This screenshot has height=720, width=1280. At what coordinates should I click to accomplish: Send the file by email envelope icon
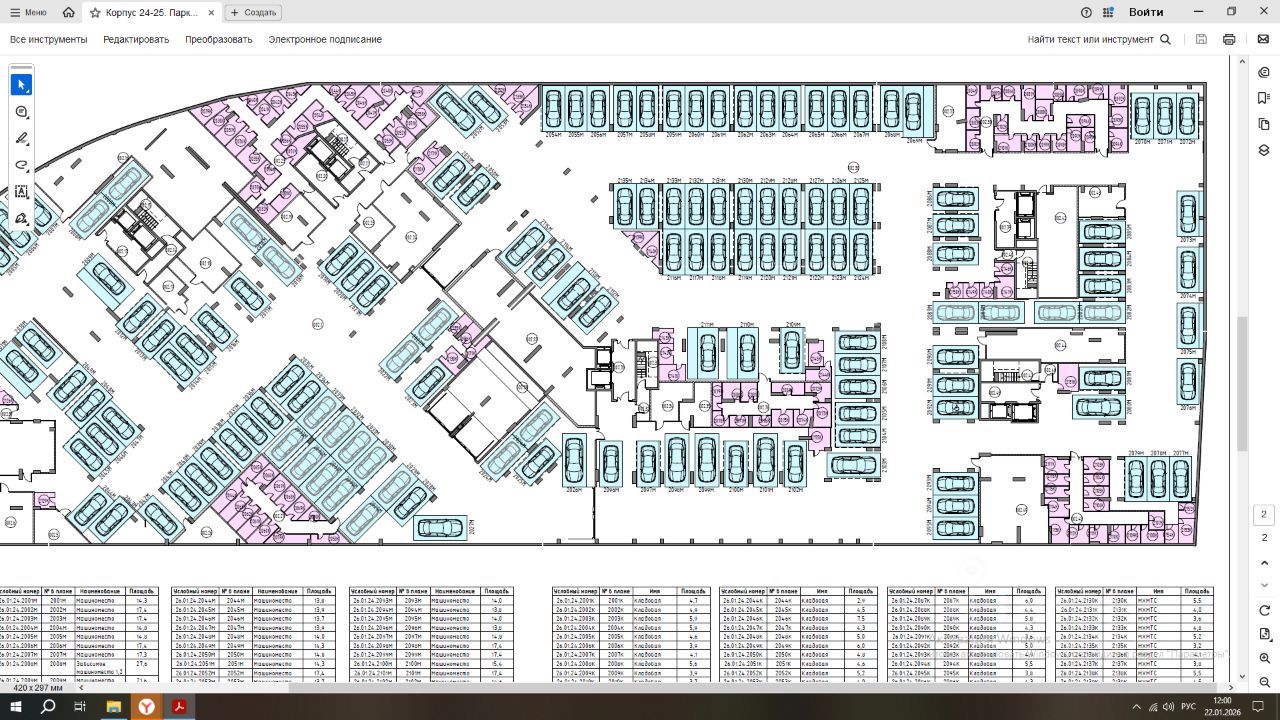pyautogui.click(x=1263, y=39)
